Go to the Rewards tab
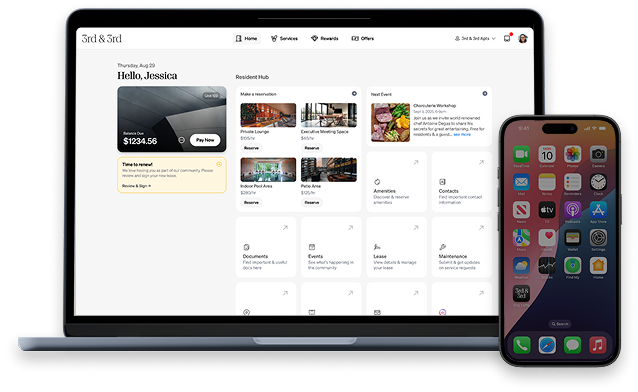The image size is (638, 392). click(325, 38)
